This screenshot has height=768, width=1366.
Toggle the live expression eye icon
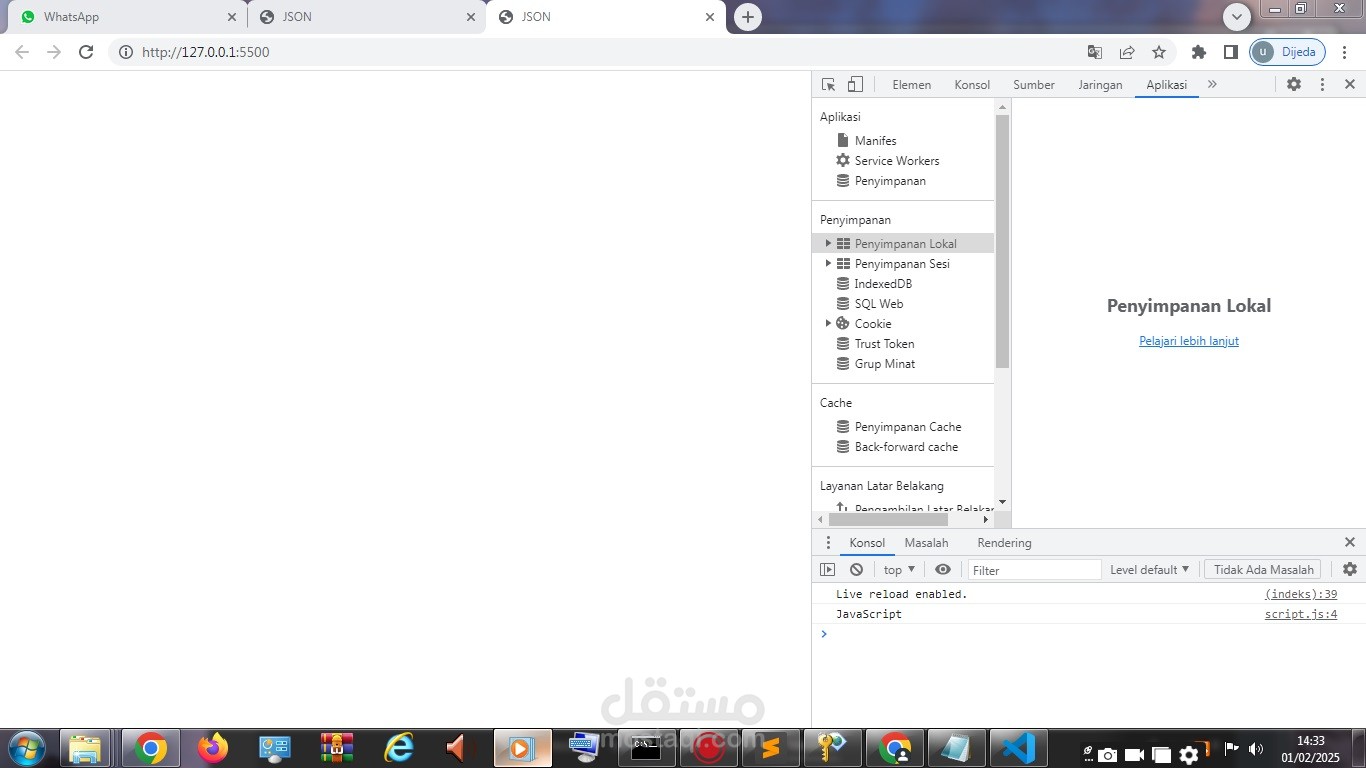coord(943,570)
